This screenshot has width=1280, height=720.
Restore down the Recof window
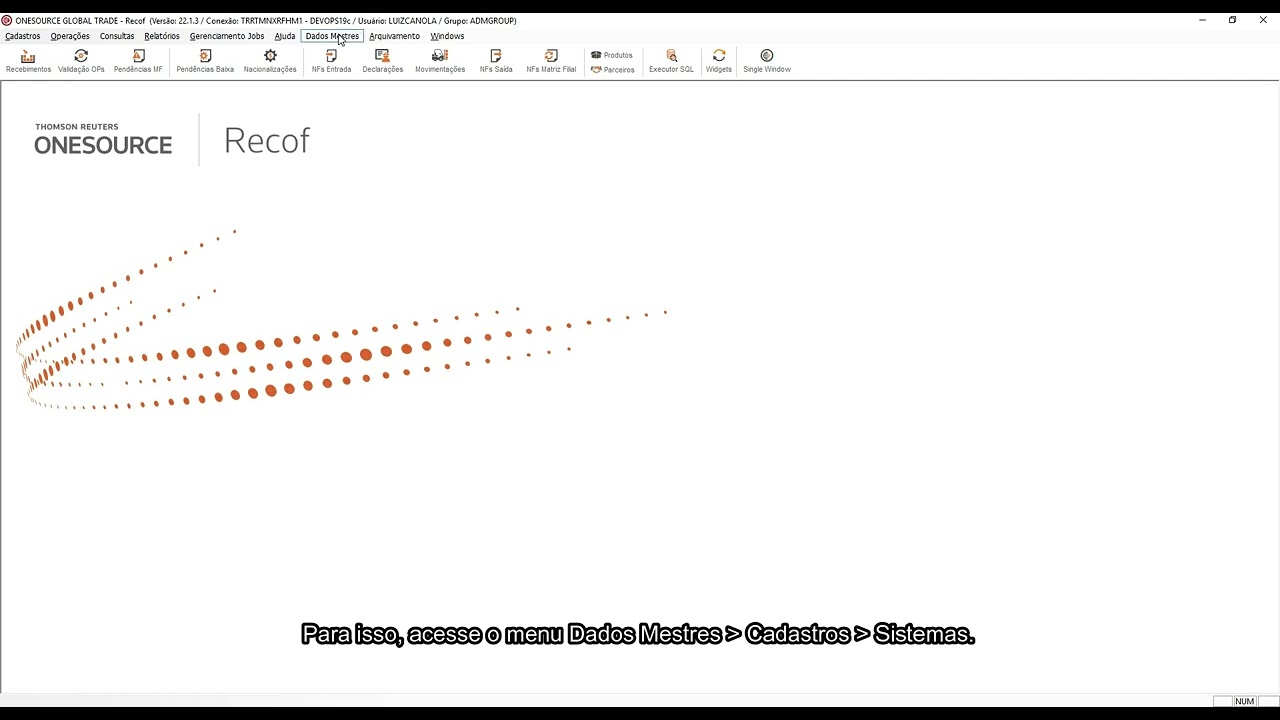click(1232, 20)
